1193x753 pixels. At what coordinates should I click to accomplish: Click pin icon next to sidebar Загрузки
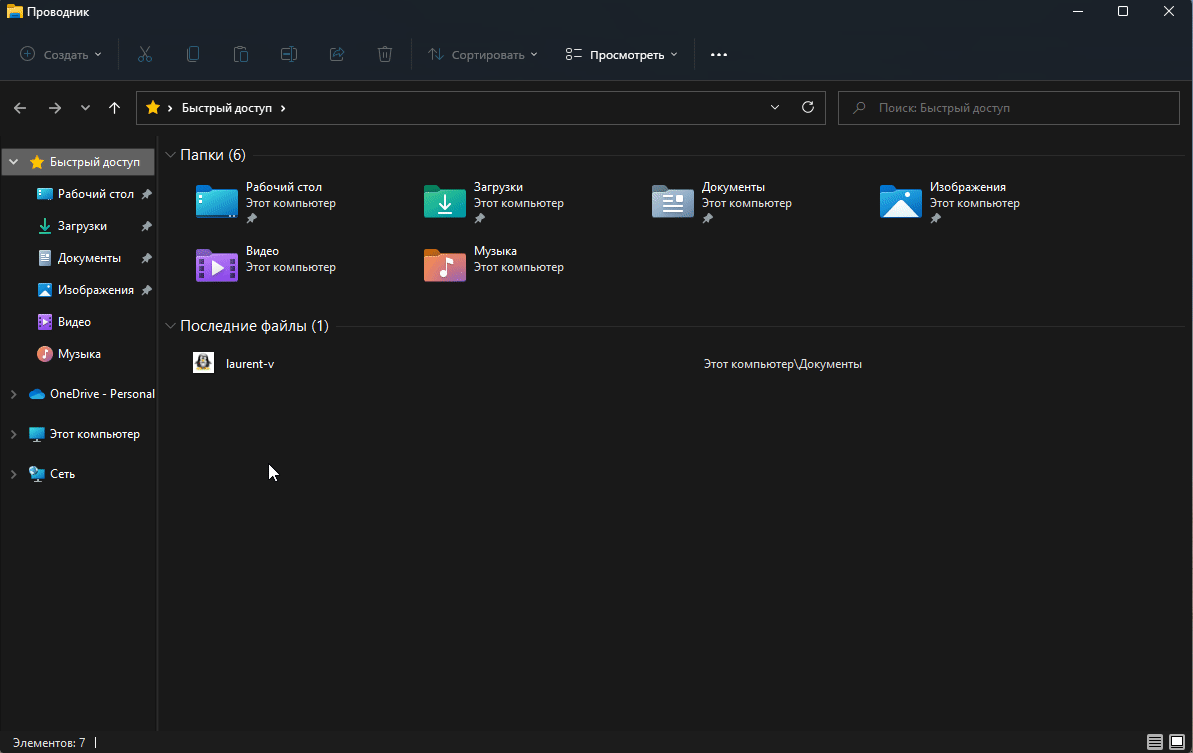pyautogui.click(x=147, y=226)
